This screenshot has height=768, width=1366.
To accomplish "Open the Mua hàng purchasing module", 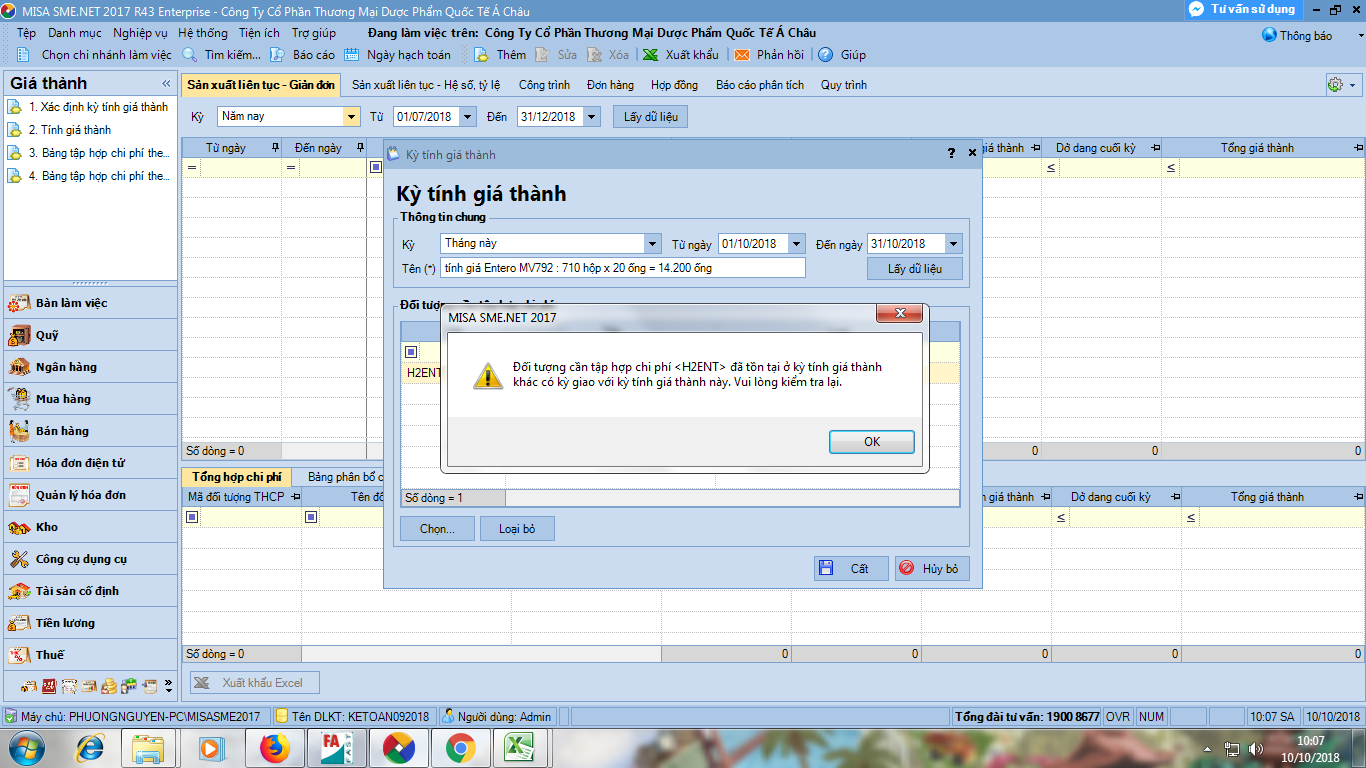I will (x=90, y=399).
